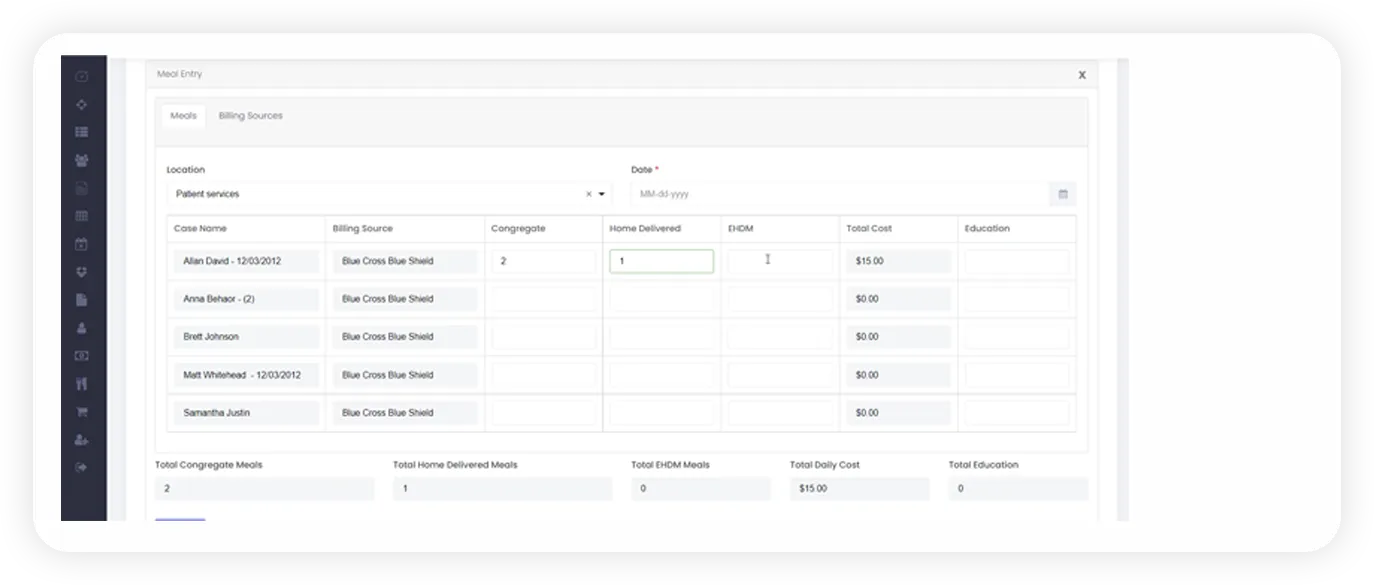Click the Date input field
Viewport: 1374px width, 585px height.
click(840, 194)
